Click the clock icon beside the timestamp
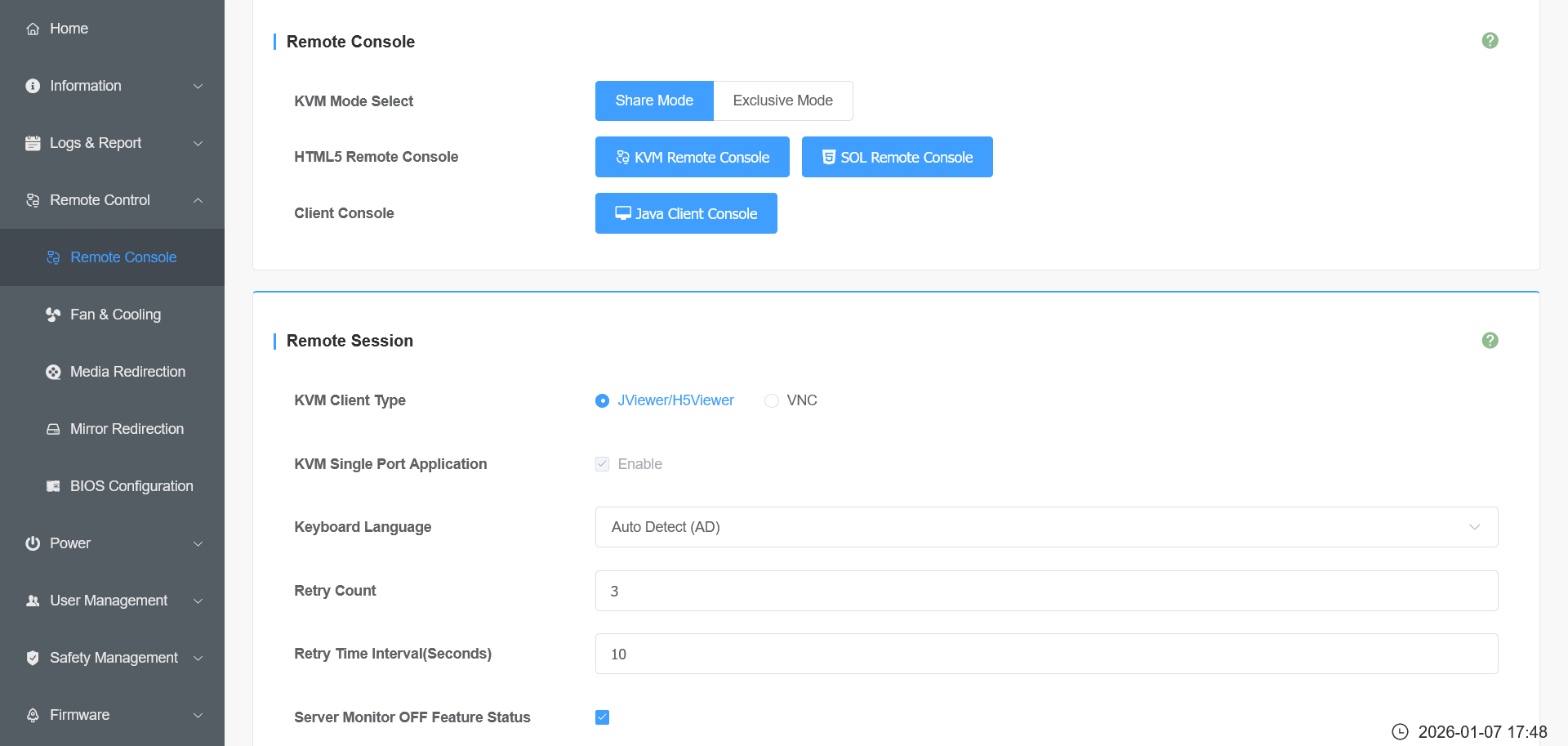The image size is (1568, 746). click(1400, 731)
